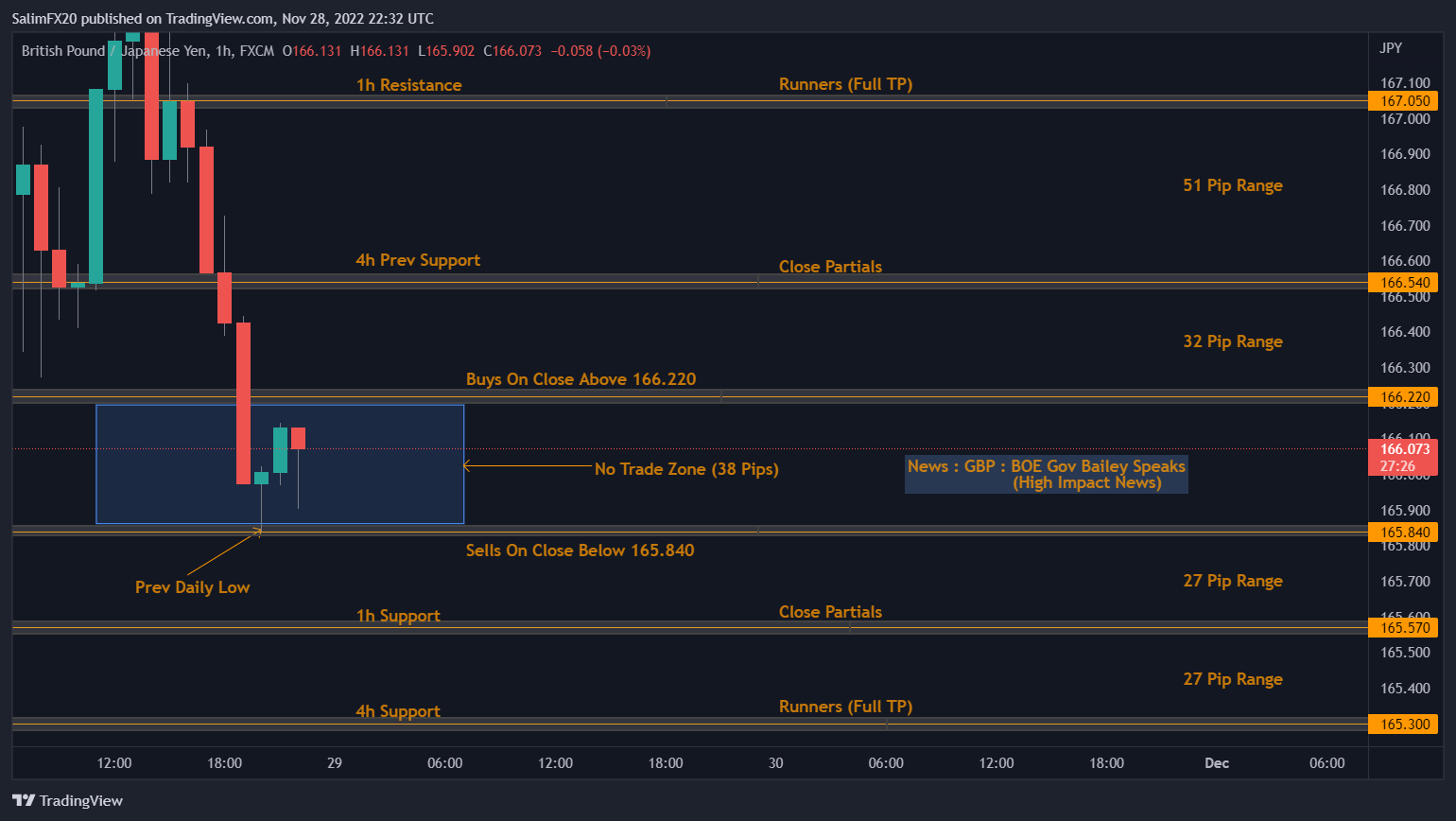Click the '51 Pip Range' label
1456x821 pixels.
tap(1232, 185)
